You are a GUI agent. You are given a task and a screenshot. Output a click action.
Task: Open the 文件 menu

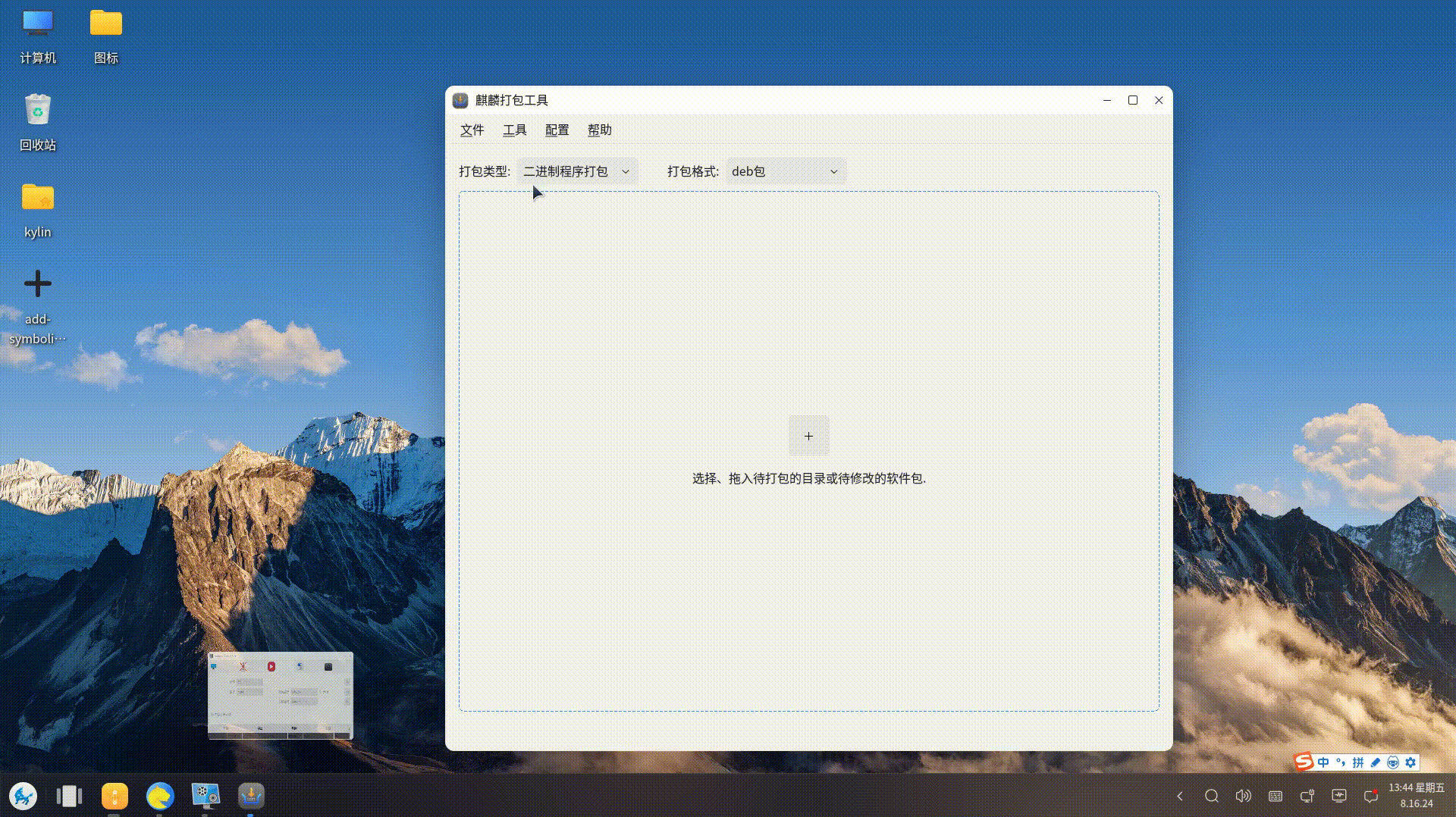pos(472,130)
